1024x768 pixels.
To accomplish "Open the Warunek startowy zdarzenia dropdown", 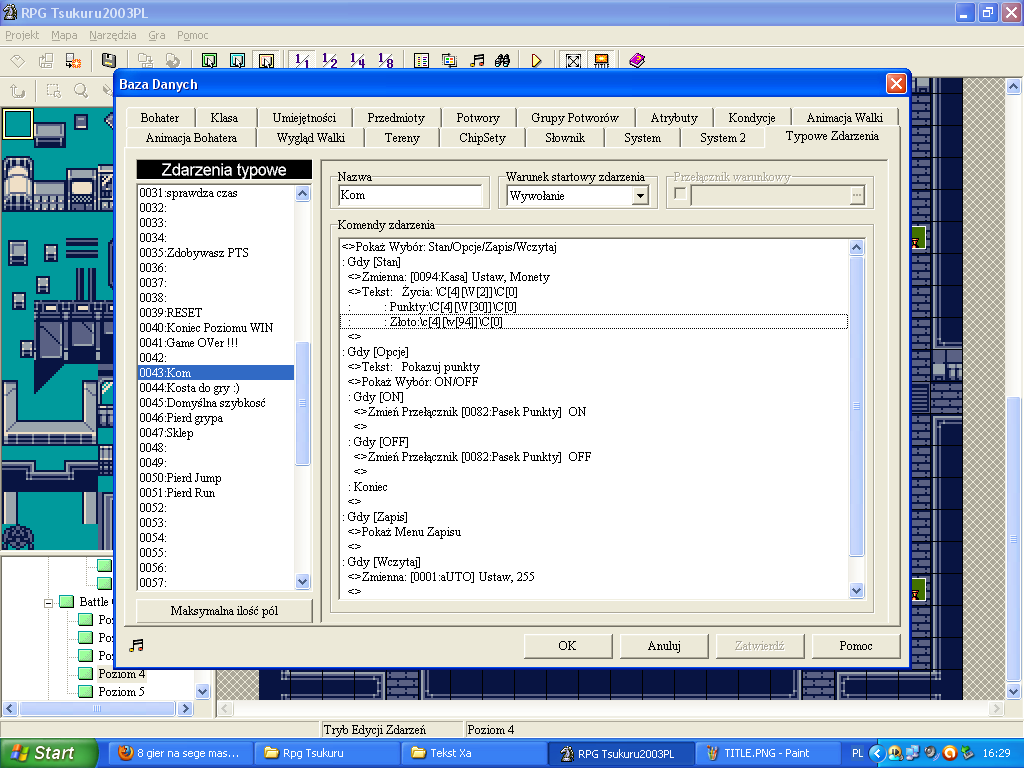I will (641, 195).
